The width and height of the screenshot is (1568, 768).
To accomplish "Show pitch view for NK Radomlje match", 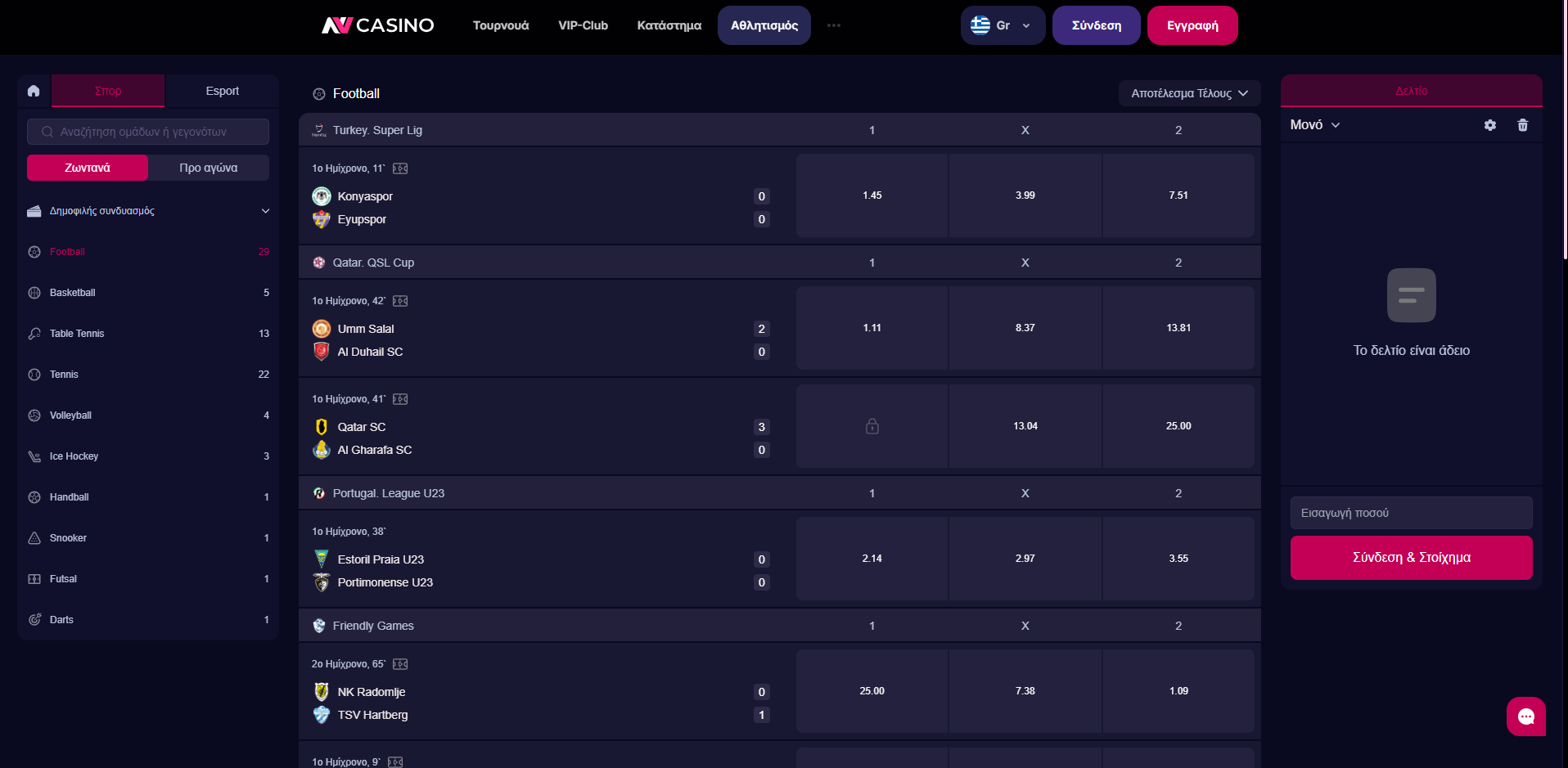I will [400, 664].
